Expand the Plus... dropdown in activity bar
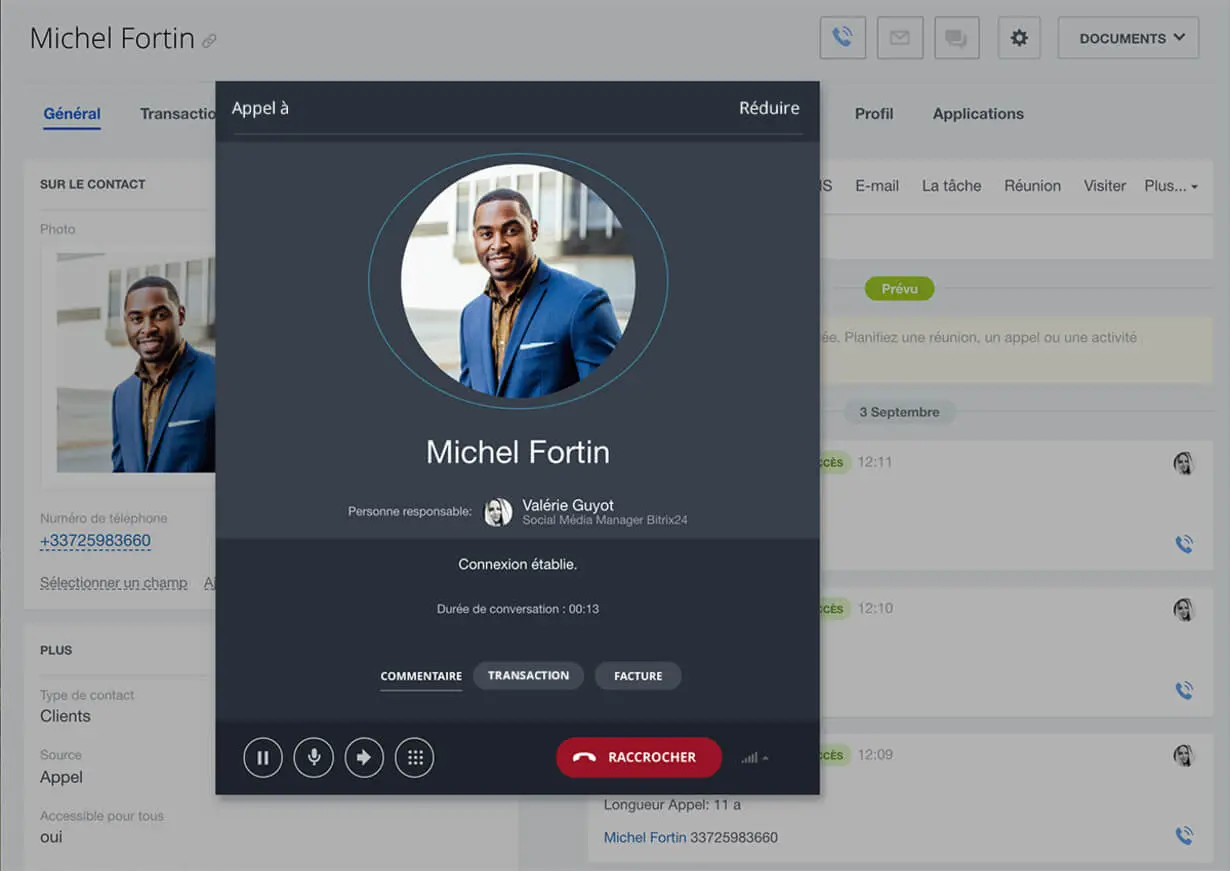Viewport: 1230px width, 871px height. 1171,186
